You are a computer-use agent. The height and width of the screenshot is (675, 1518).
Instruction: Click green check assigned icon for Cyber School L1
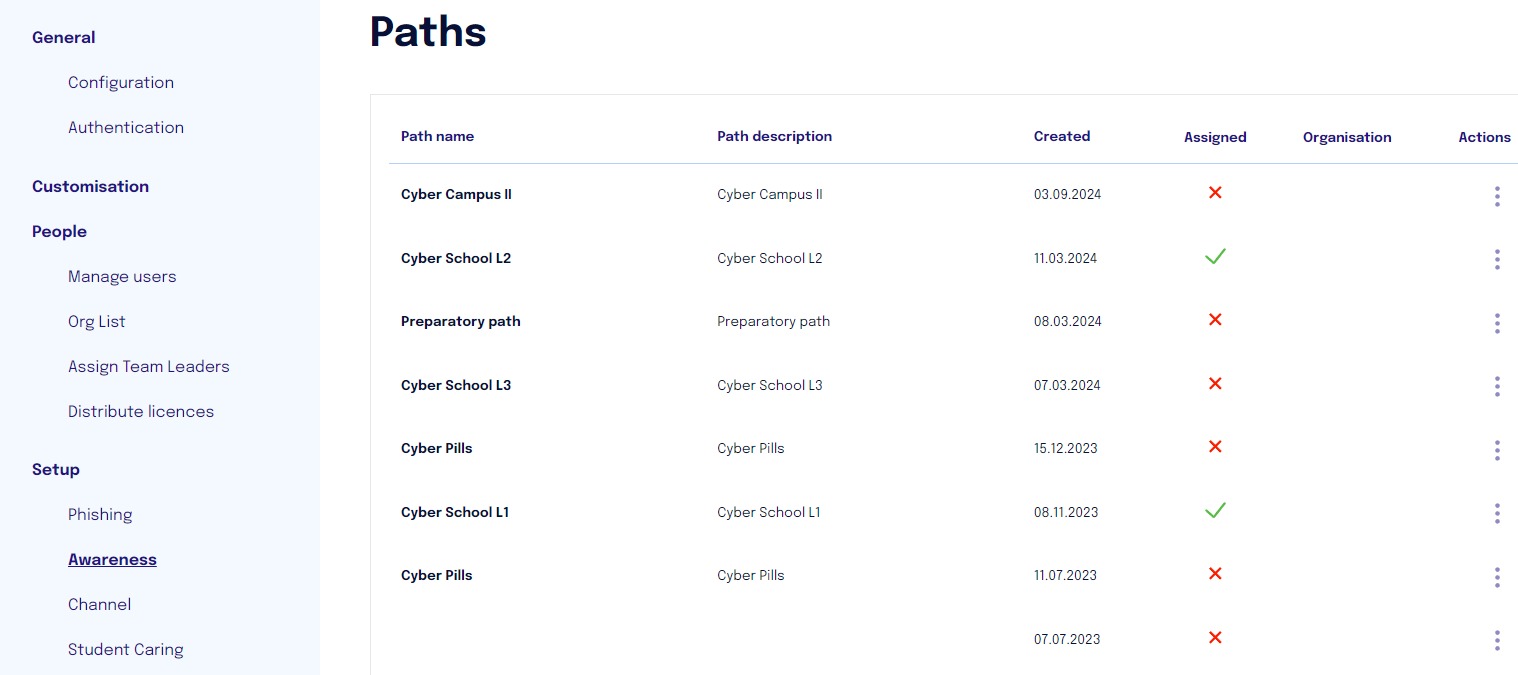tap(1215, 510)
